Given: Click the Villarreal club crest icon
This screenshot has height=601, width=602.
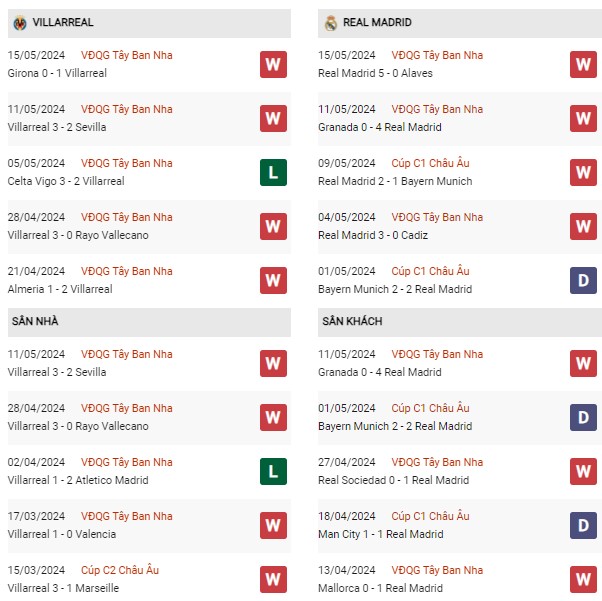Looking at the screenshot, I should point(20,23).
